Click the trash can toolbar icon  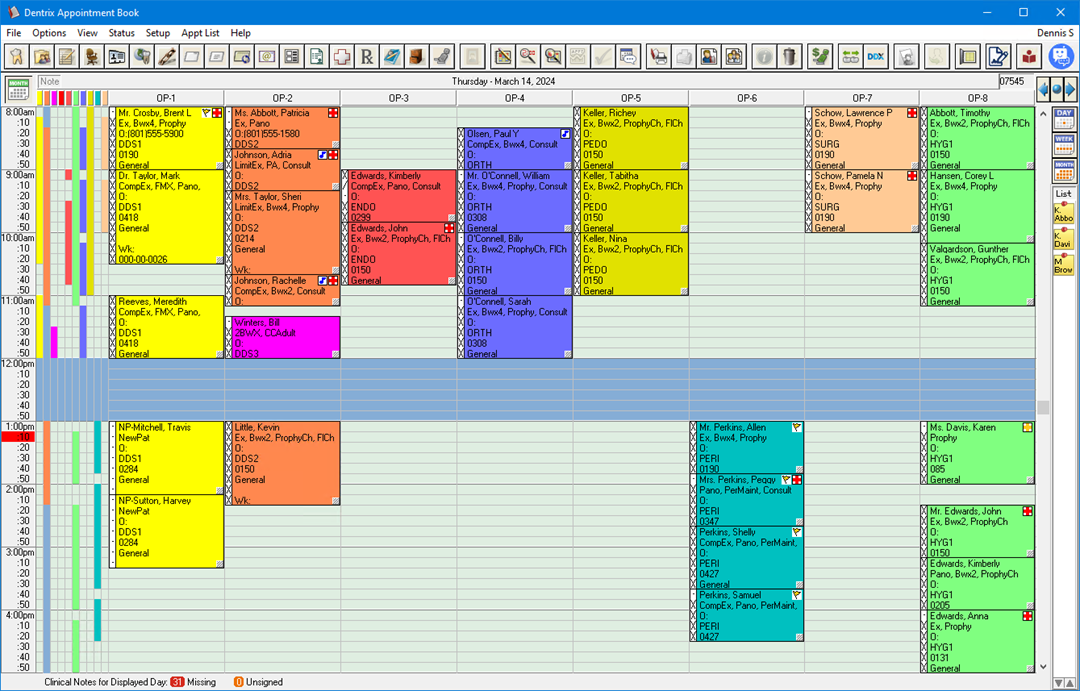coord(789,56)
